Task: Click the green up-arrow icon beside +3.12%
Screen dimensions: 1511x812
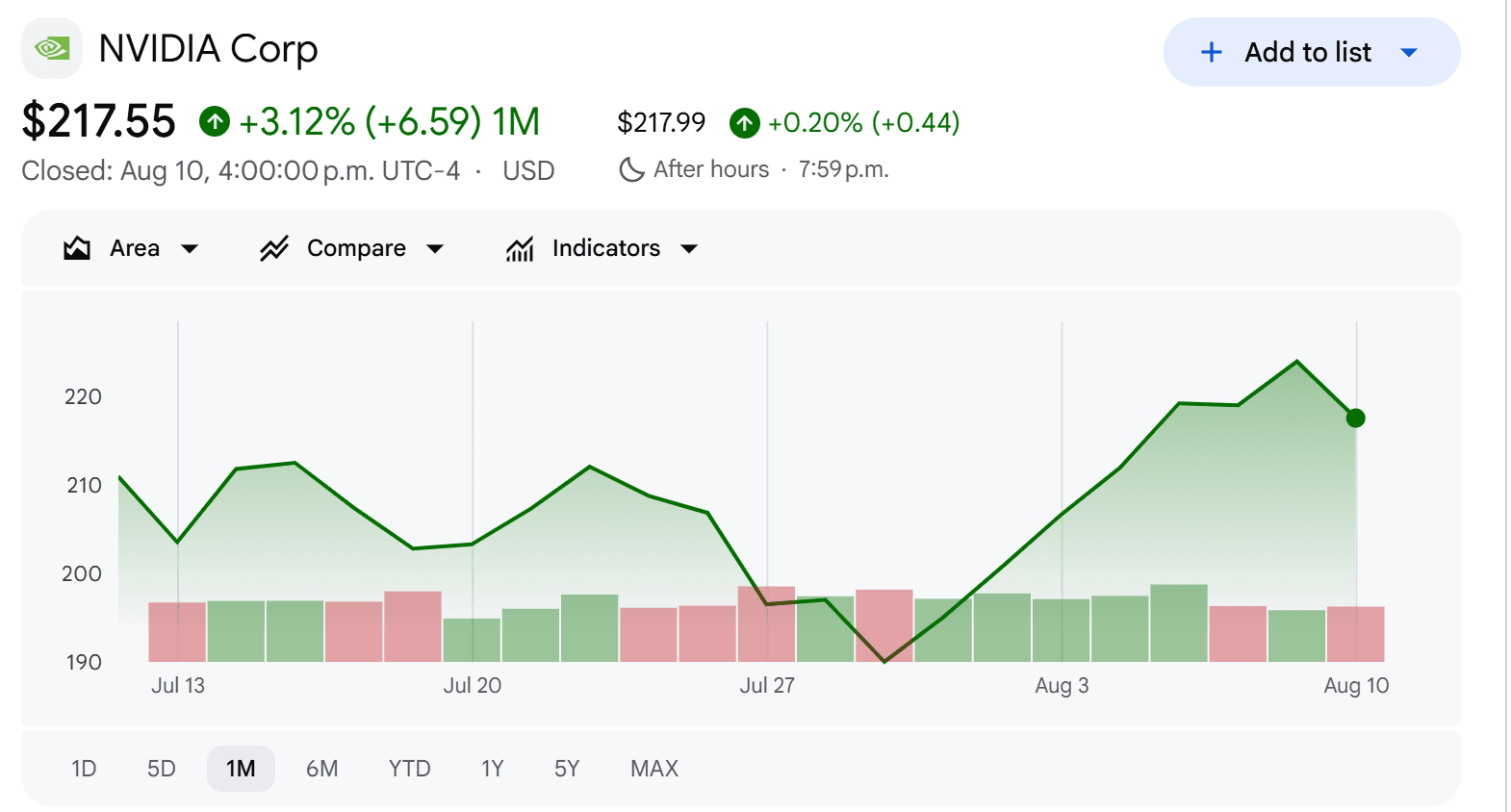Action: point(215,121)
